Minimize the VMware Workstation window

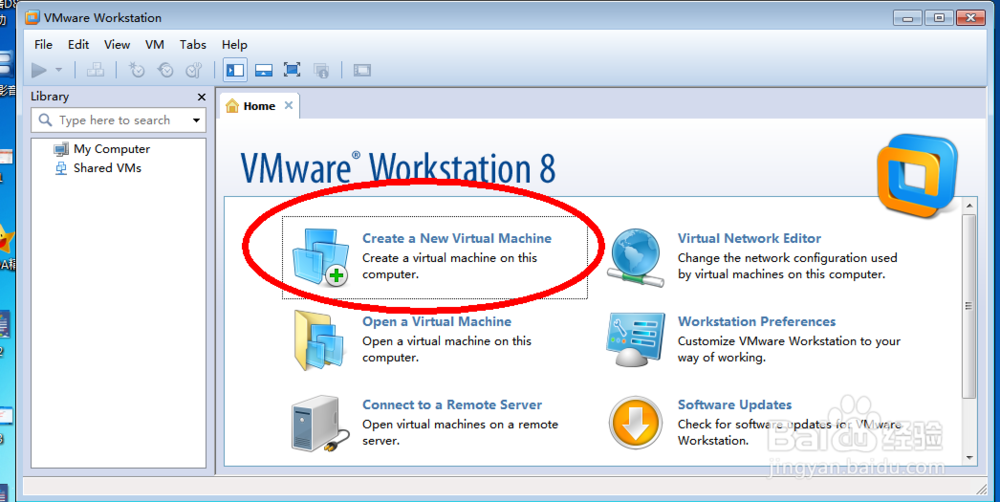tap(908, 18)
